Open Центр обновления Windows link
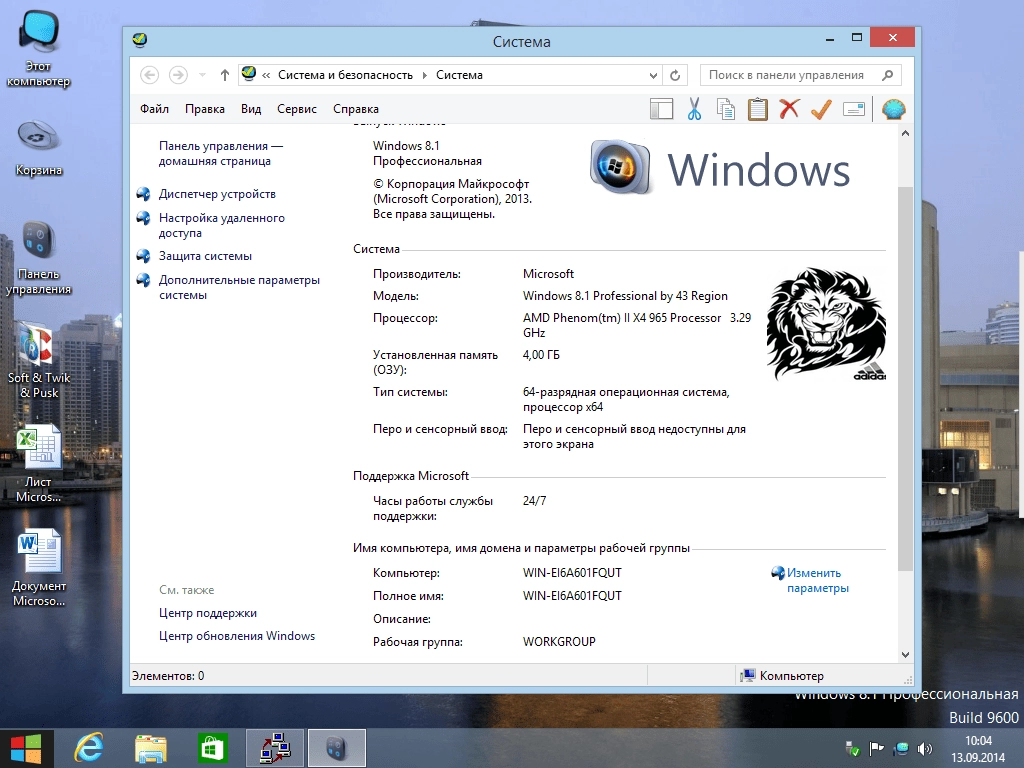The height and width of the screenshot is (768, 1024). tap(236, 636)
